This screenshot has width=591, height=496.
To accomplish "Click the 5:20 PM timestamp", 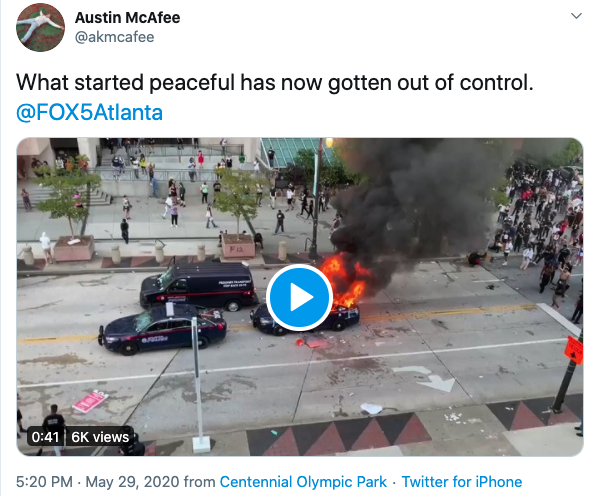I will point(44,482).
